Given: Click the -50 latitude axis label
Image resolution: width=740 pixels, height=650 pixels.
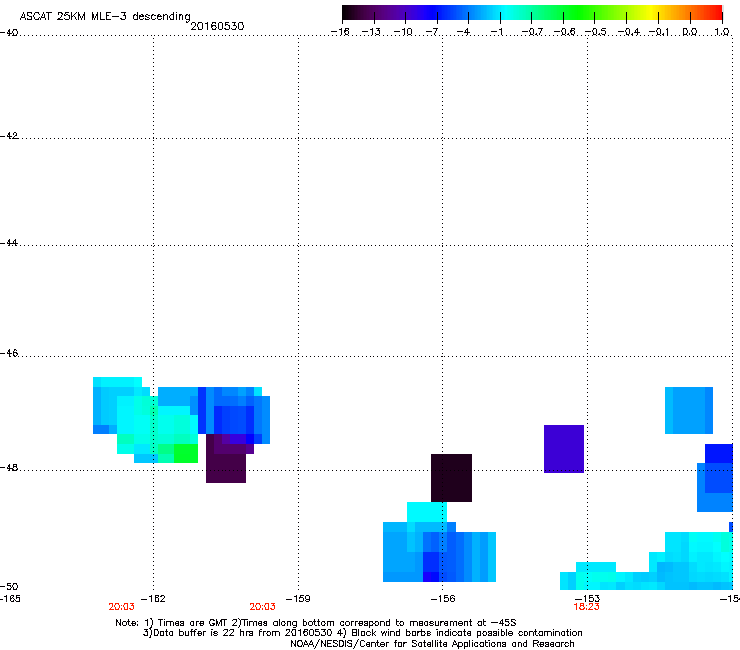Looking at the screenshot, I should (x=9, y=586).
